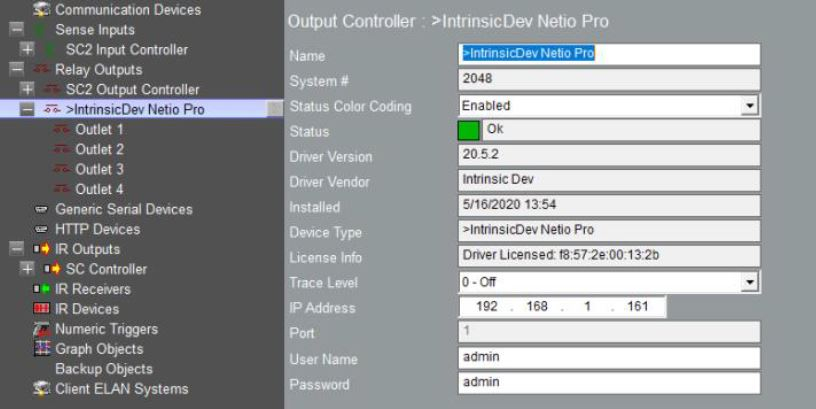Viewport: 816px width, 409px height.
Task: Click the Driver Vendor value Intrinsic Dev
Action: [x=498, y=180]
